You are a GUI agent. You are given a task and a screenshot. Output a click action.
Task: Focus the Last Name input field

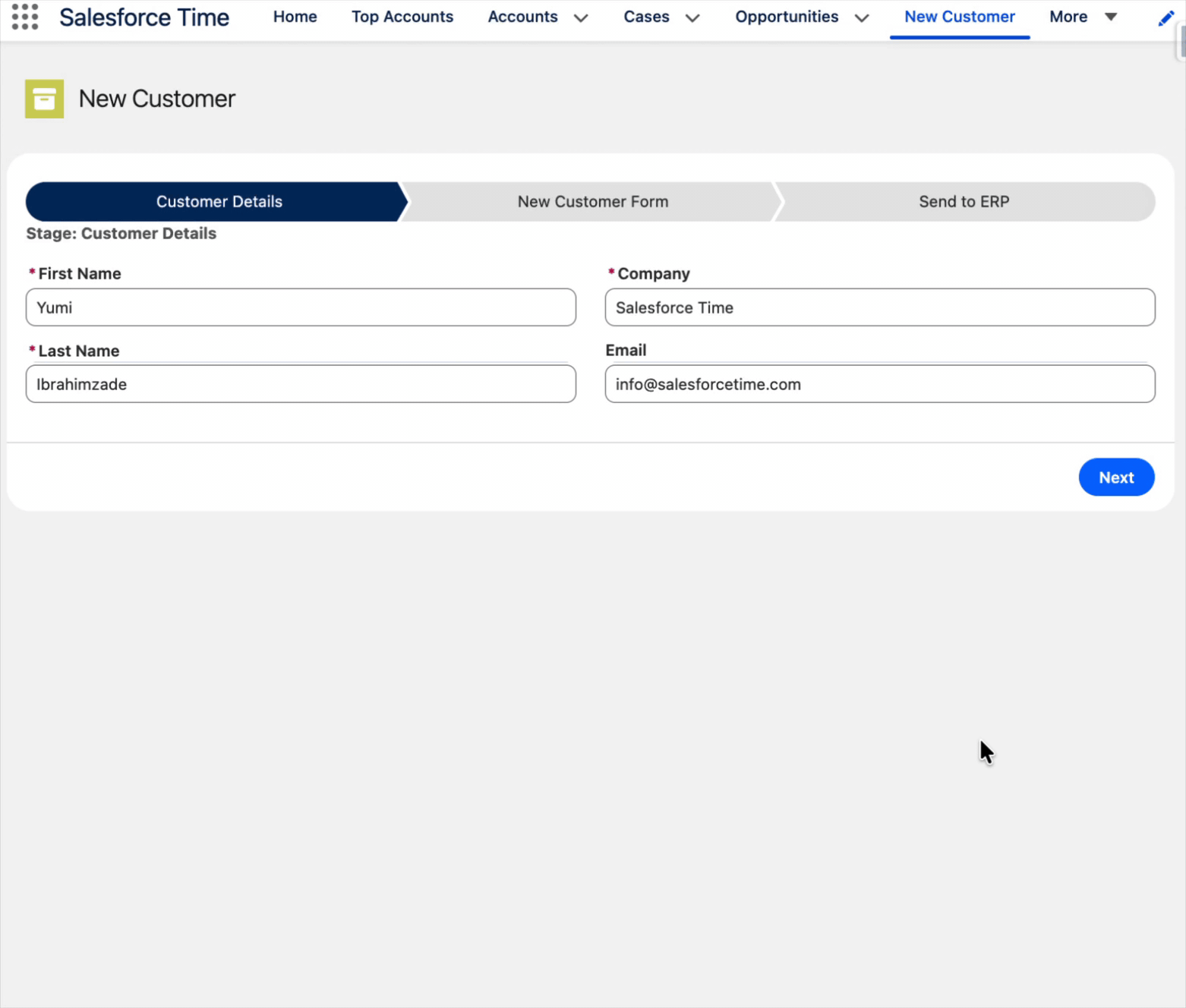pos(301,384)
